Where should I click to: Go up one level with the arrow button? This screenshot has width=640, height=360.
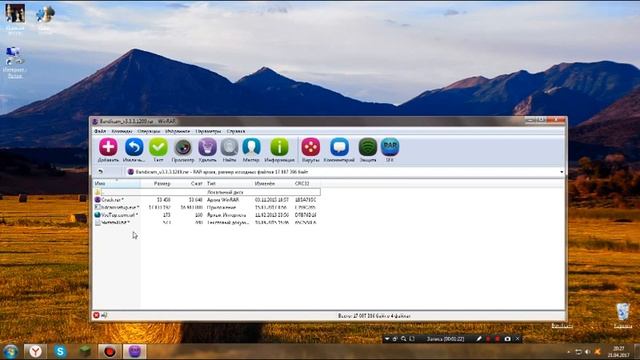click(100, 172)
